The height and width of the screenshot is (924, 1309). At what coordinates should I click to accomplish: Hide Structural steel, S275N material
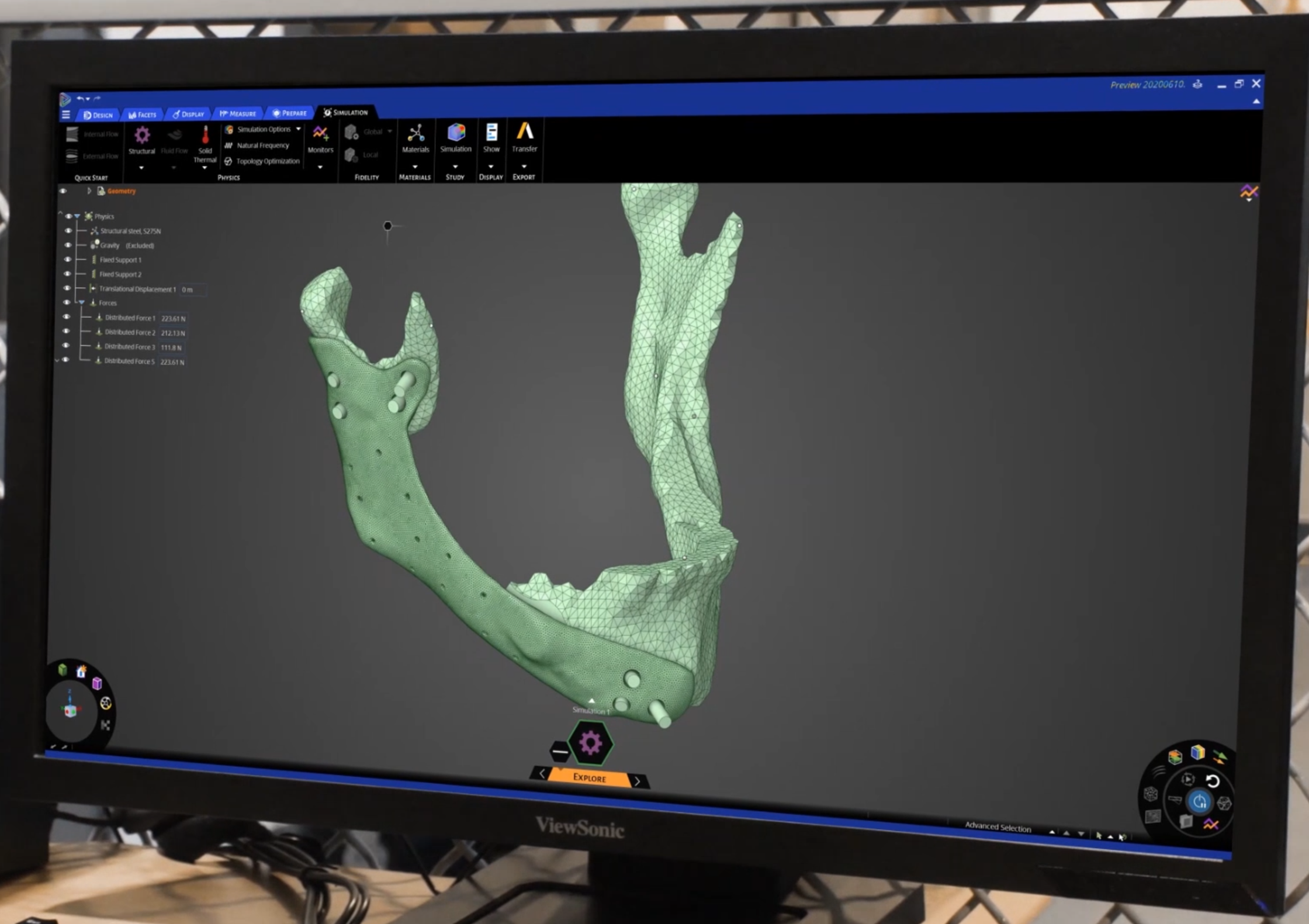pyautogui.click(x=68, y=231)
